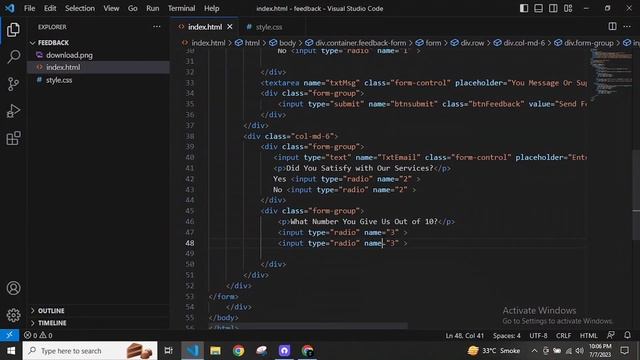Click the remote window indicator in status bar

click(x=9, y=335)
